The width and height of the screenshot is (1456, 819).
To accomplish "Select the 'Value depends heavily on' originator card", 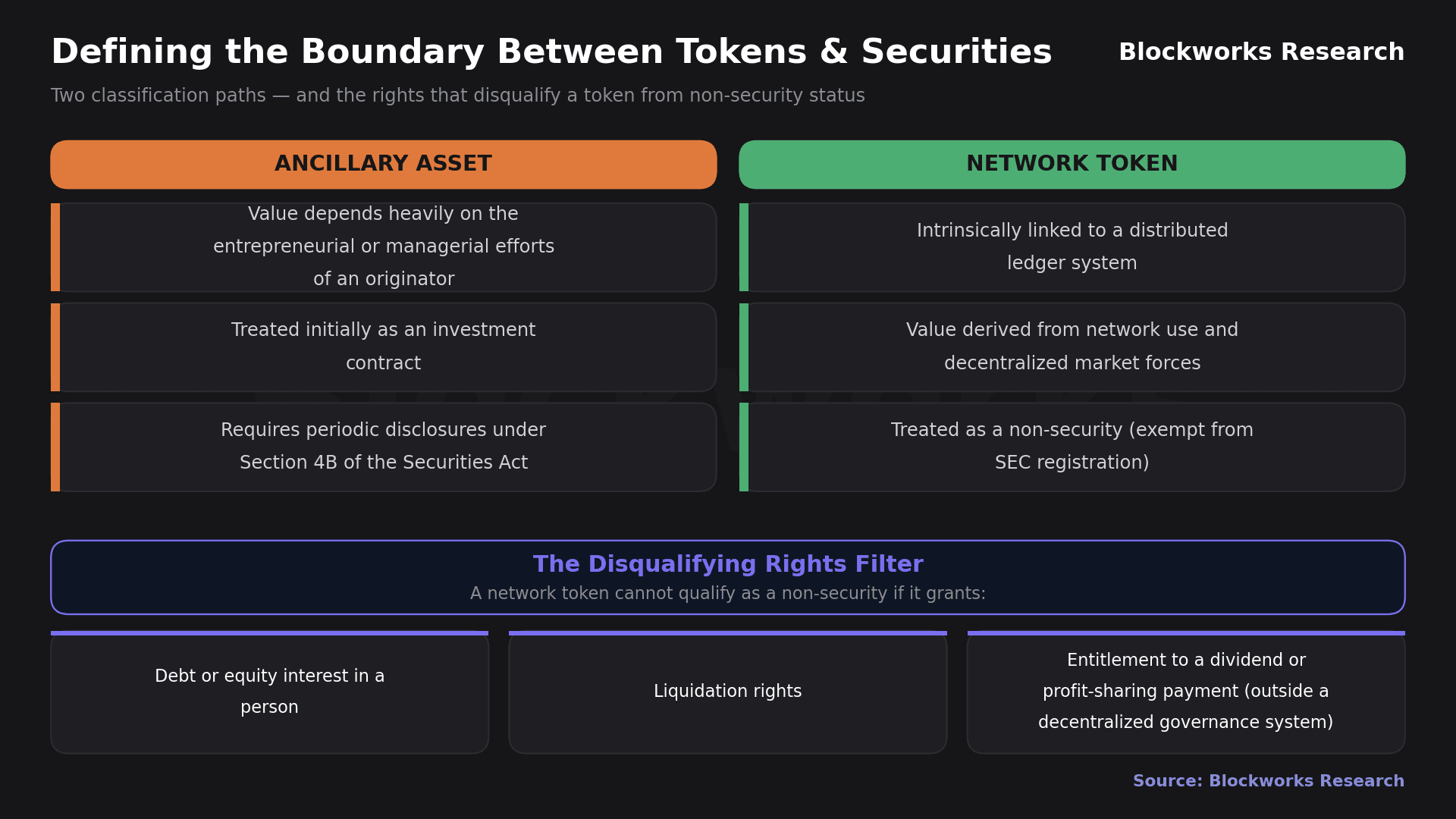I will tap(384, 247).
